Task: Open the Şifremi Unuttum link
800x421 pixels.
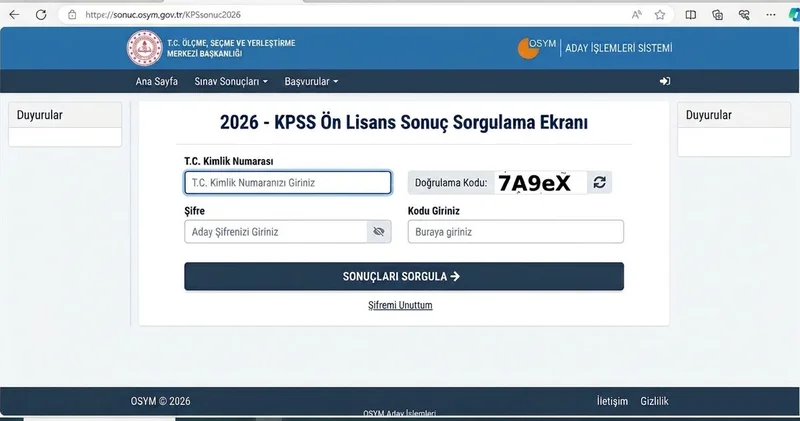Action: [x=400, y=305]
